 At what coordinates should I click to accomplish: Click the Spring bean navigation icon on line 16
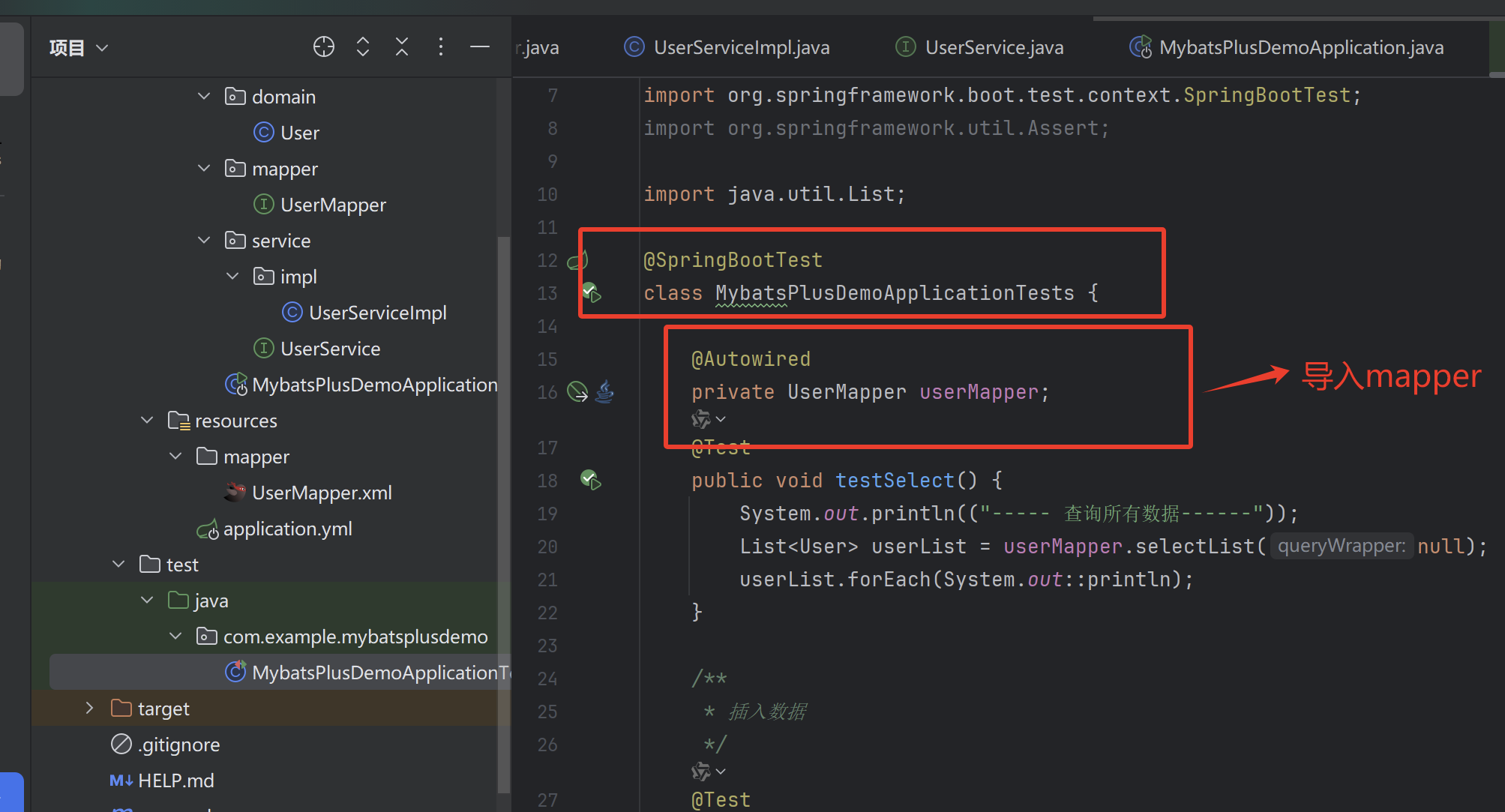pyautogui.click(x=576, y=391)
